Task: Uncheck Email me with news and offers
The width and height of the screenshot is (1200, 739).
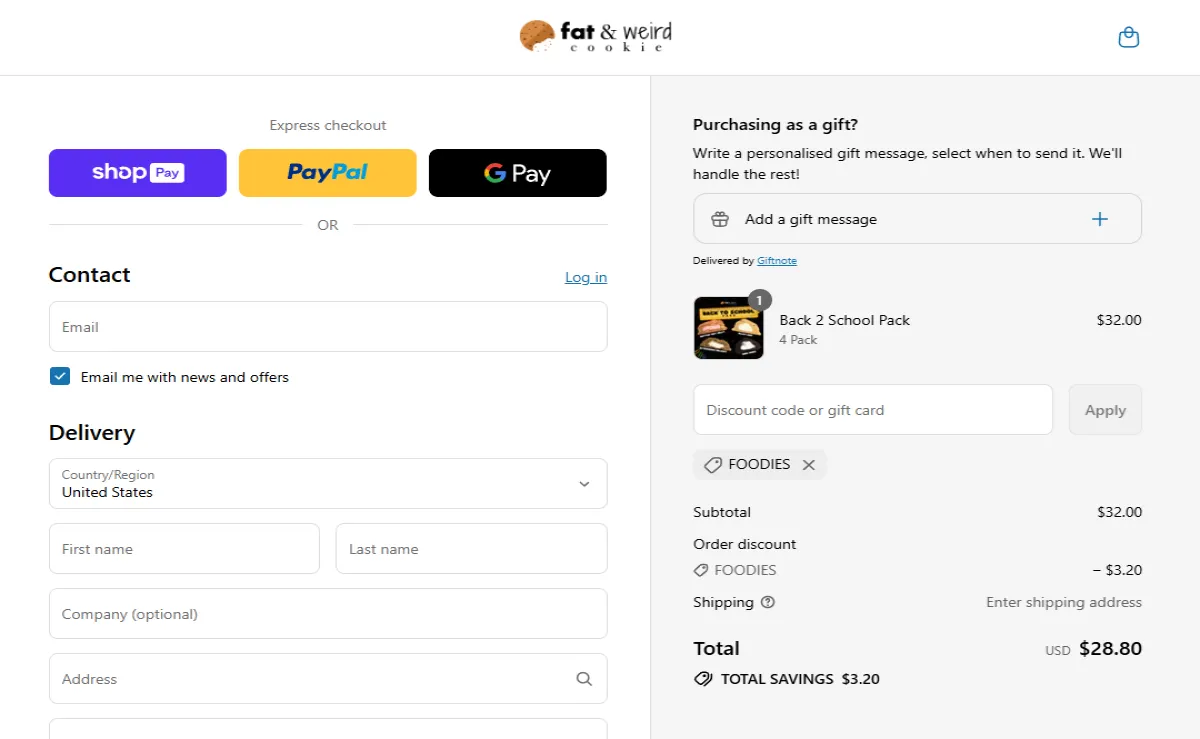Action: click(59, 376)
